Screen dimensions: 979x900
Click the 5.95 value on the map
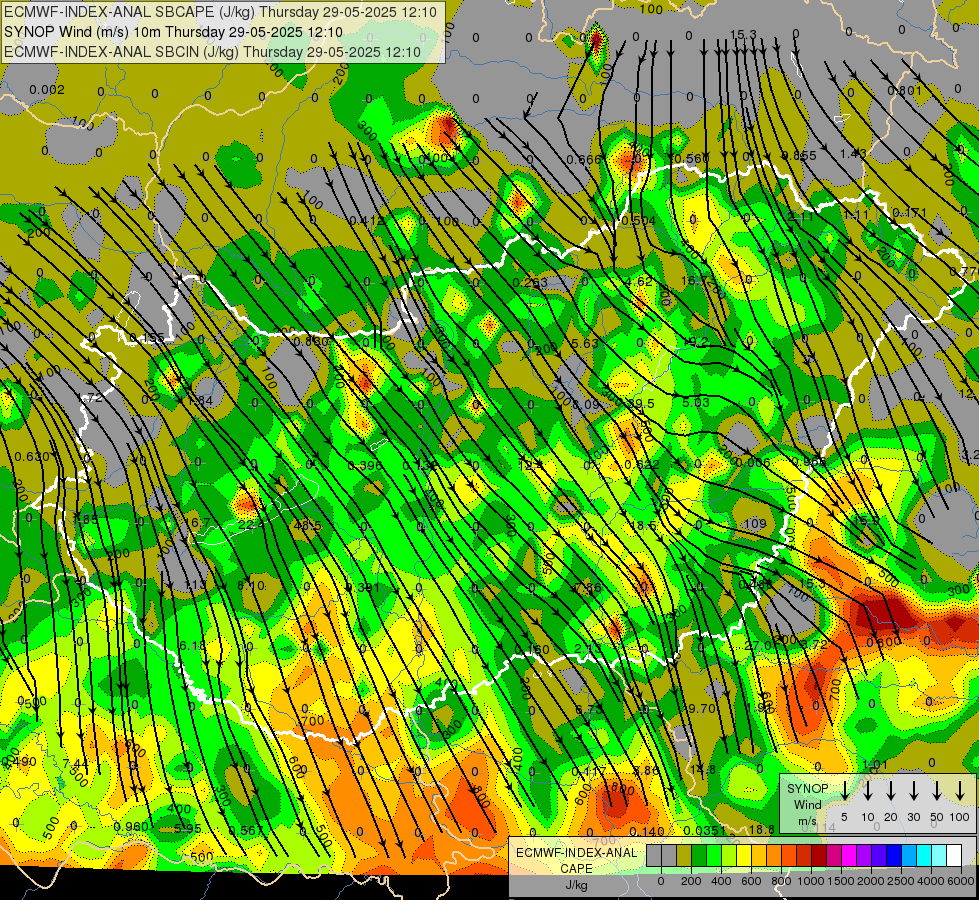click(188, 829)
